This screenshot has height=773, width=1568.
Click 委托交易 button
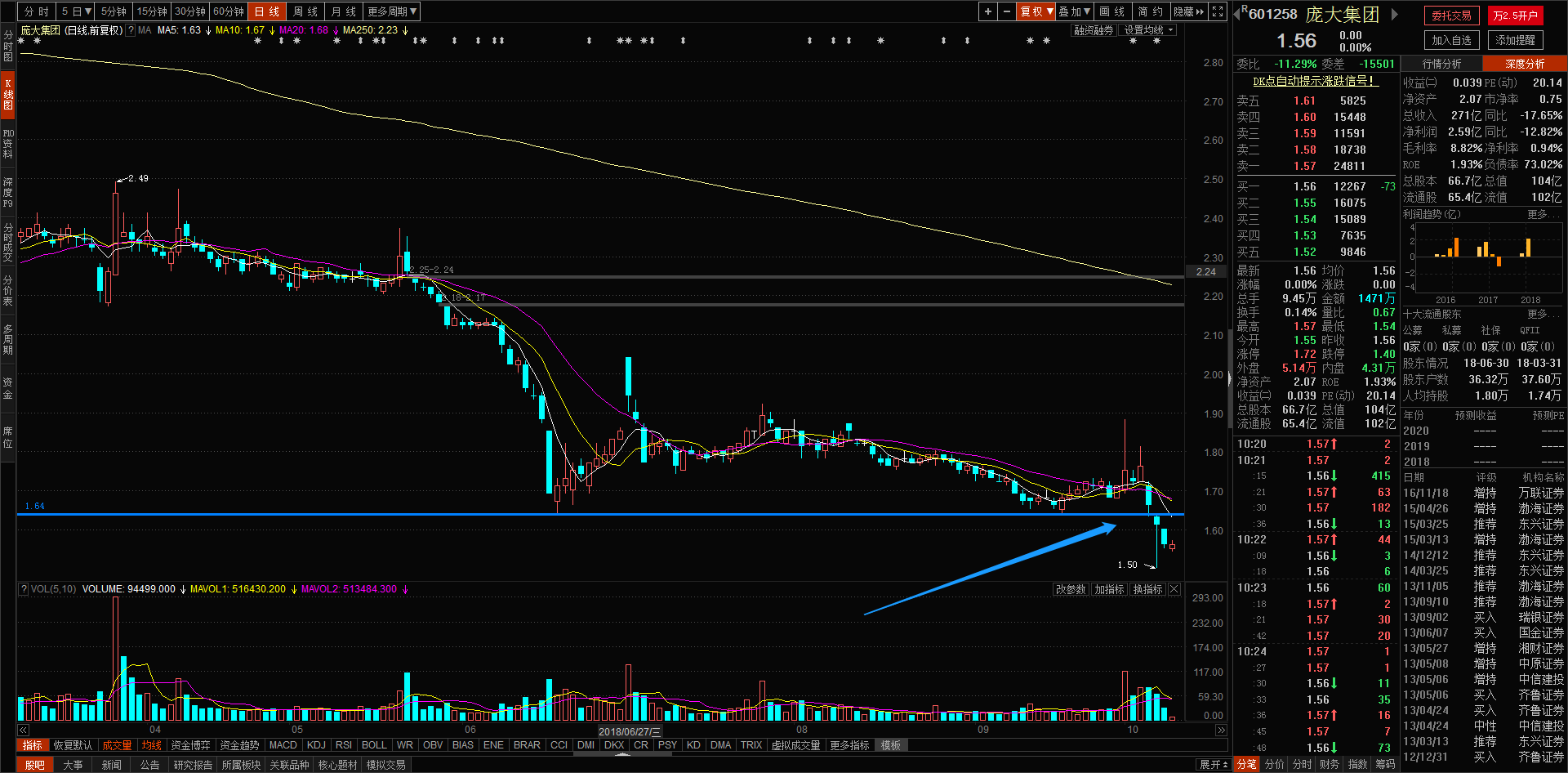[x=1452, y=16]
